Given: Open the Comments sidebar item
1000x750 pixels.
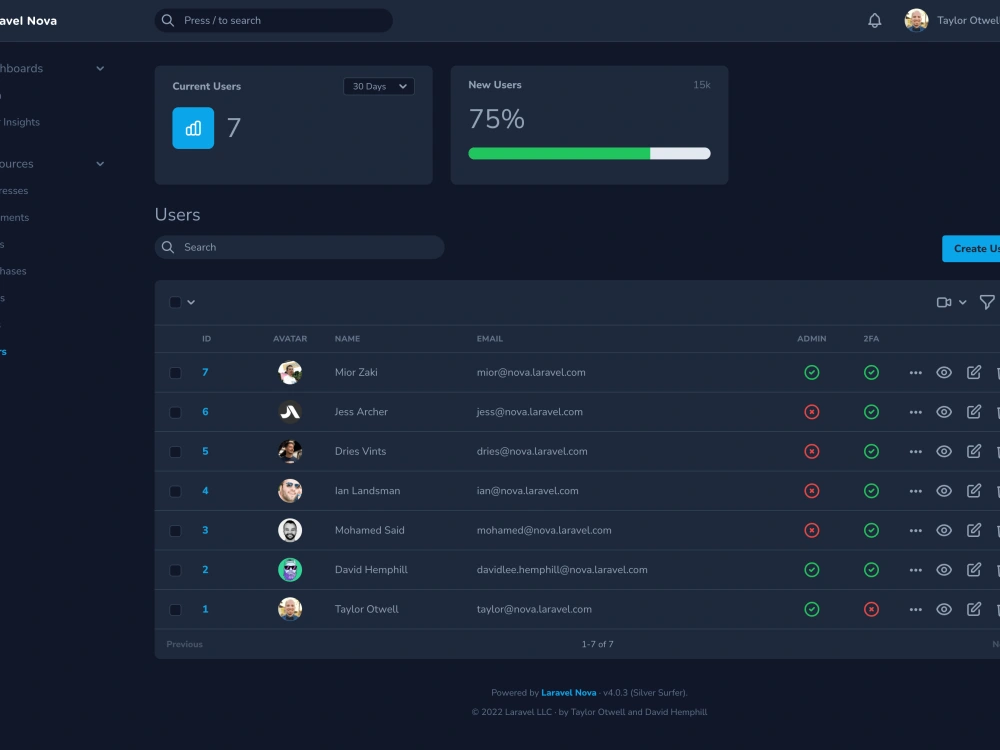Looking at the screenshot, I should coord(15,217).
